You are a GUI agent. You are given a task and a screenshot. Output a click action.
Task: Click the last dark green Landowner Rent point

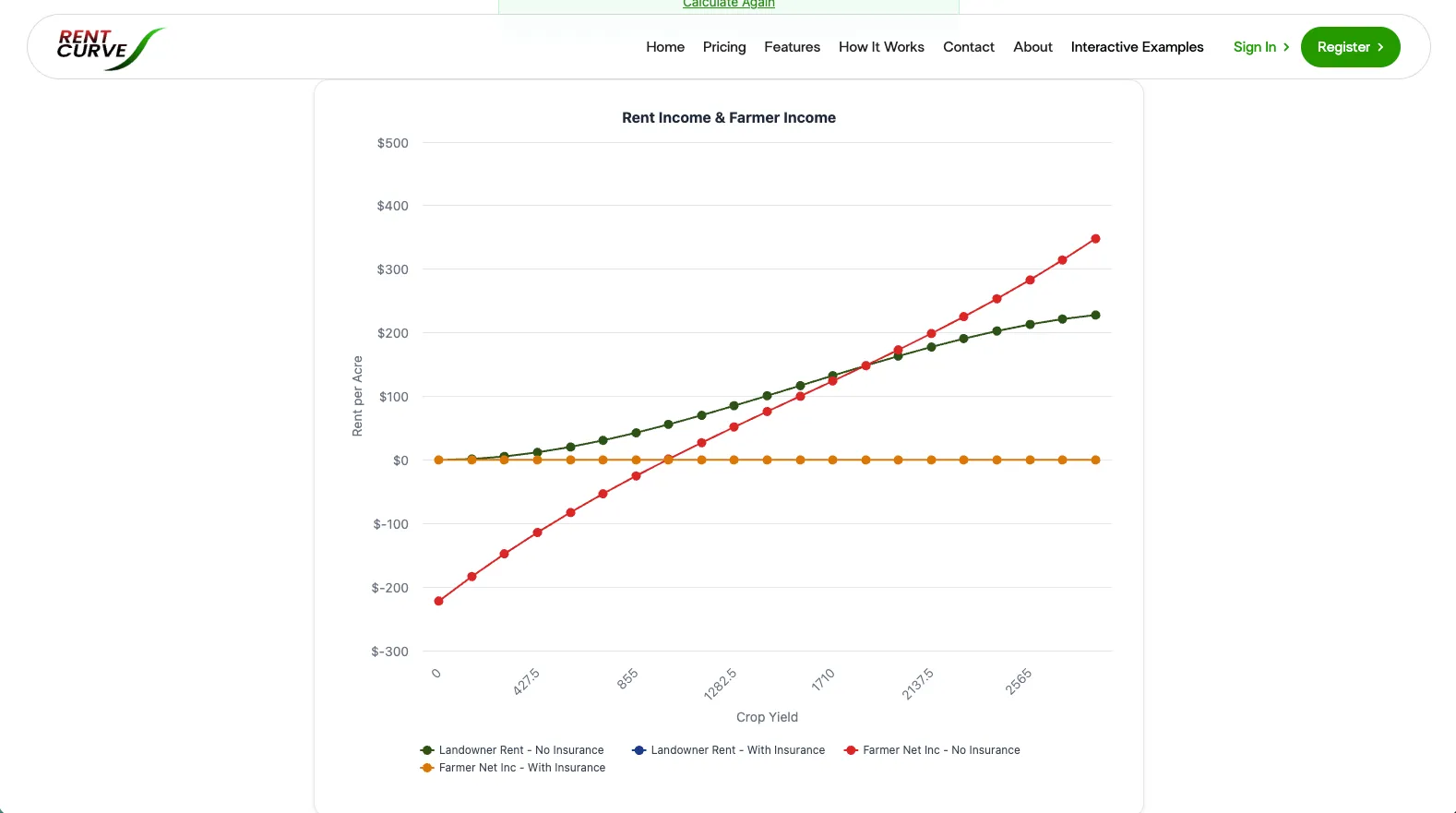[x=1095, y=315]
